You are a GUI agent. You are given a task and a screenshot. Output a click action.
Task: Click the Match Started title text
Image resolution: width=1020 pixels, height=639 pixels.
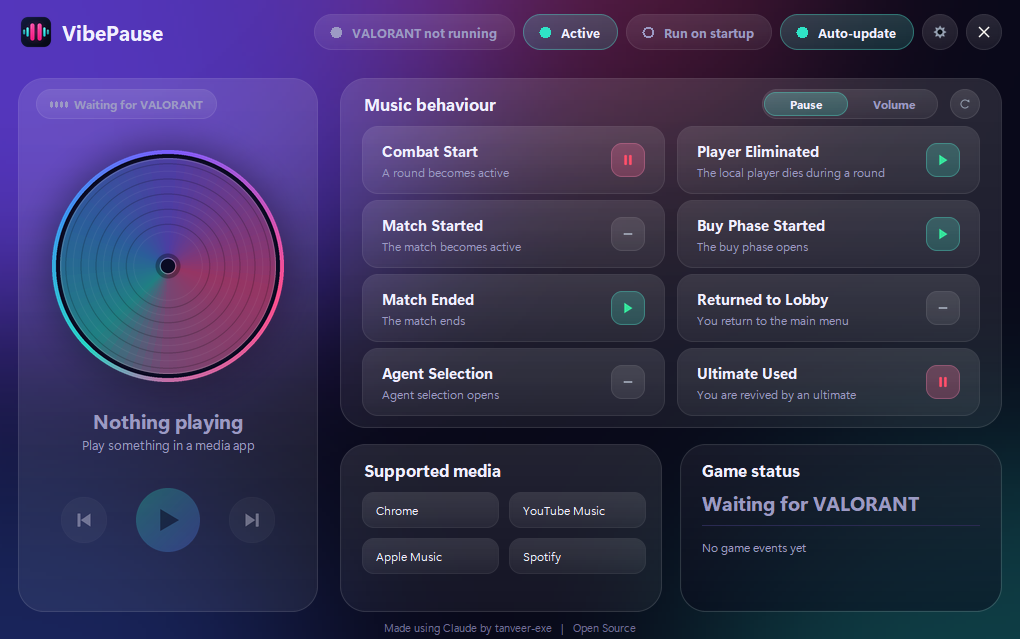tap(433, 226)
